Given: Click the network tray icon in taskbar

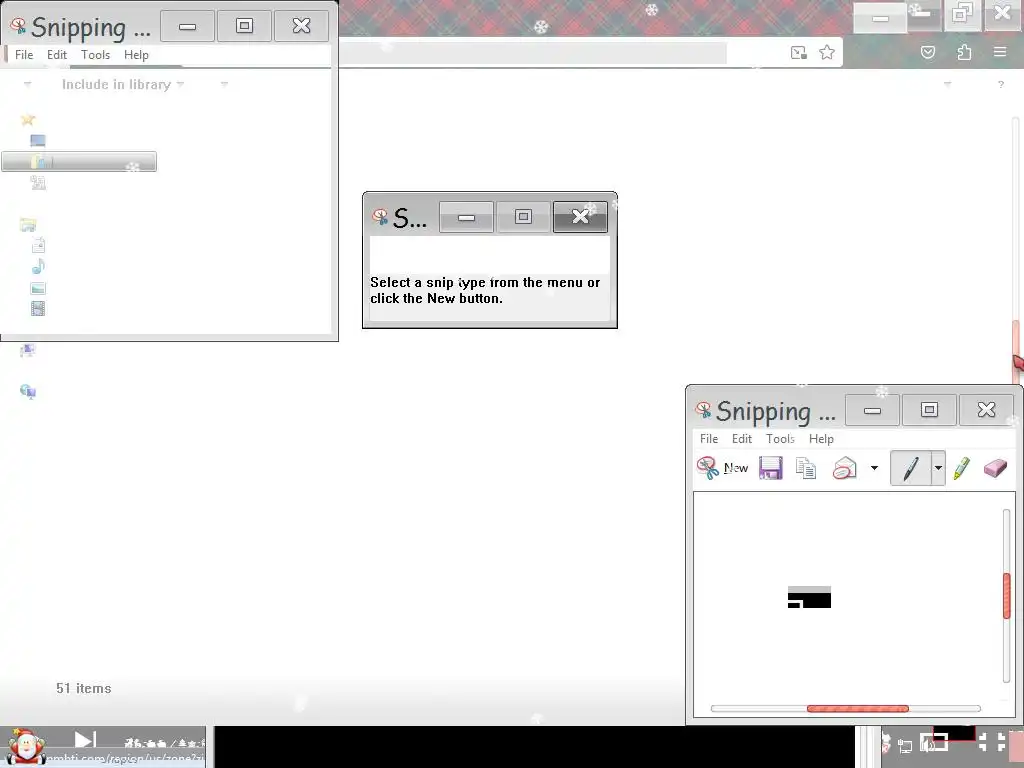Looking at the screenshot, I should coord(904,745).
